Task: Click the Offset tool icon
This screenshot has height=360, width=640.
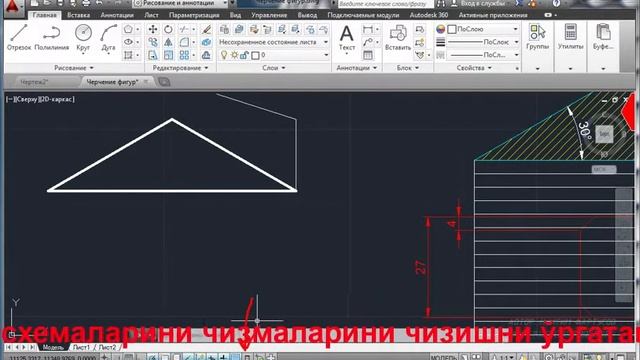Action: (x=206, y=55)
